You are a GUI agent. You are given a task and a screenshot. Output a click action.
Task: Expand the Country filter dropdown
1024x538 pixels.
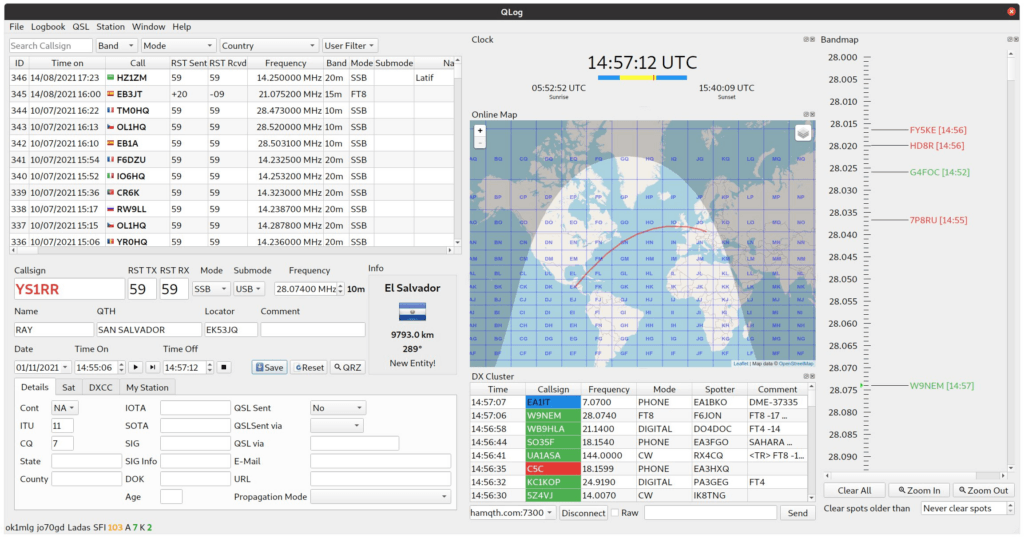tap(268, 46)
